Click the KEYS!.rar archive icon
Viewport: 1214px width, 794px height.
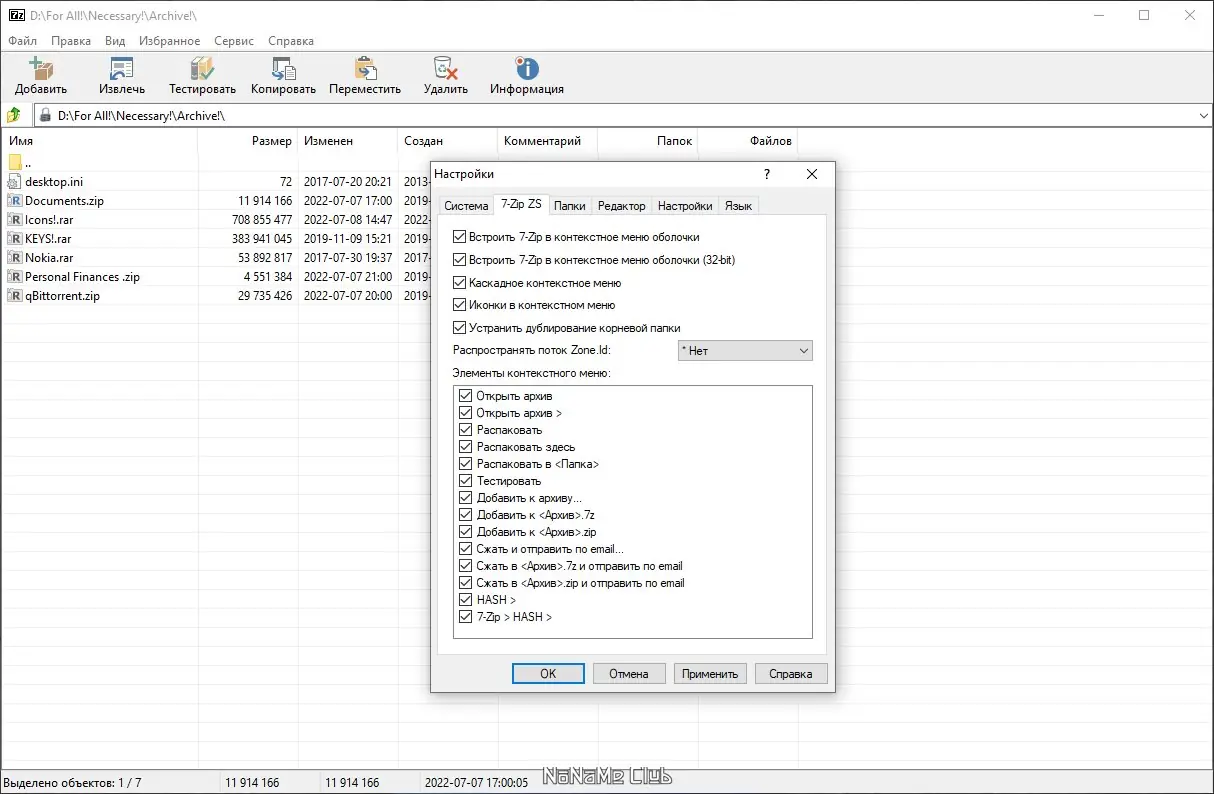(15, 239)
